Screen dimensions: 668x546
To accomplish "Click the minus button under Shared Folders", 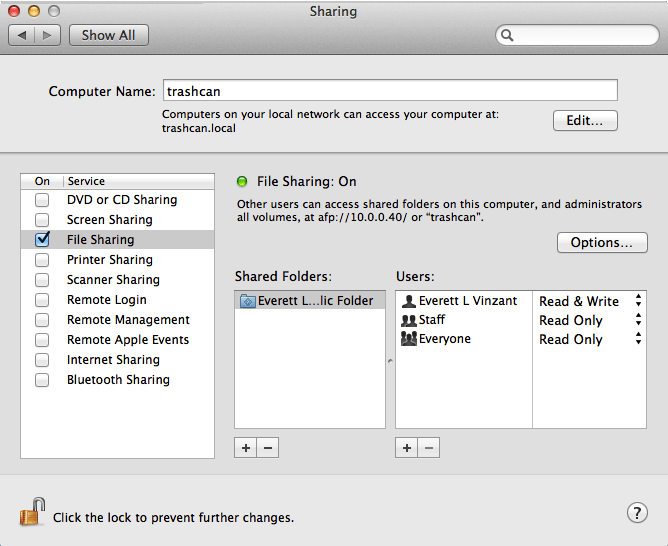I will [267, 448].
